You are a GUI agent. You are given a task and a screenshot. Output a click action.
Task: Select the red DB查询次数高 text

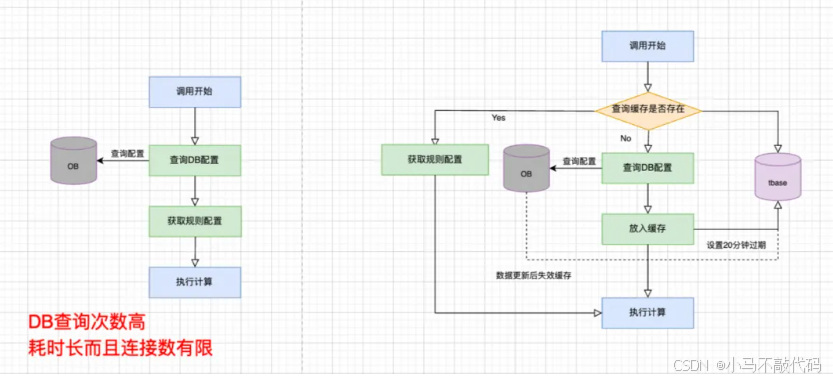tap(86, 323)
